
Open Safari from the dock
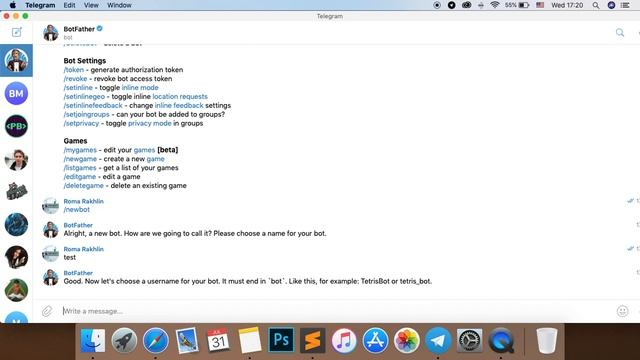click(156, 340)
